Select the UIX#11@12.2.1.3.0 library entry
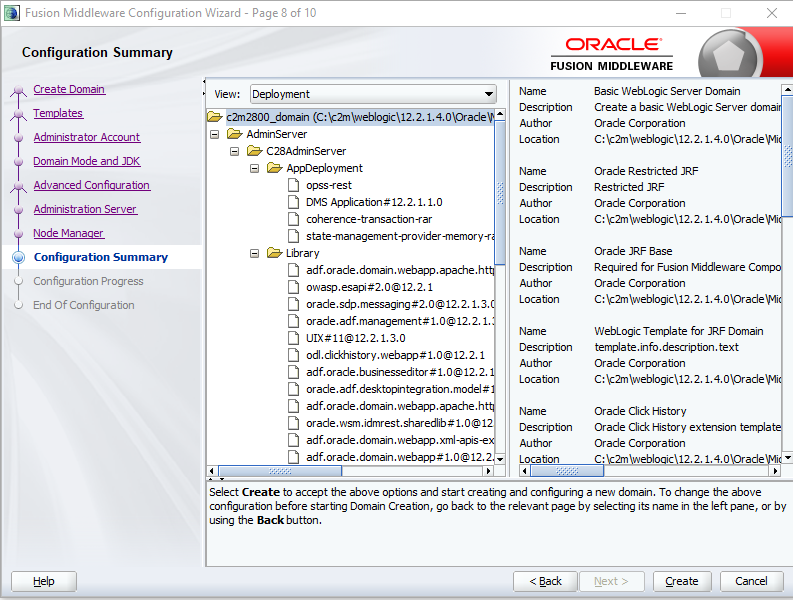 [x=356, y=338]
